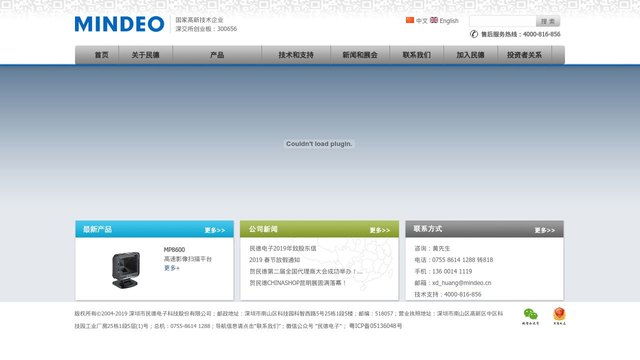
Task: Click the 联系方式 panel heading
Action: tap(428, 229)
